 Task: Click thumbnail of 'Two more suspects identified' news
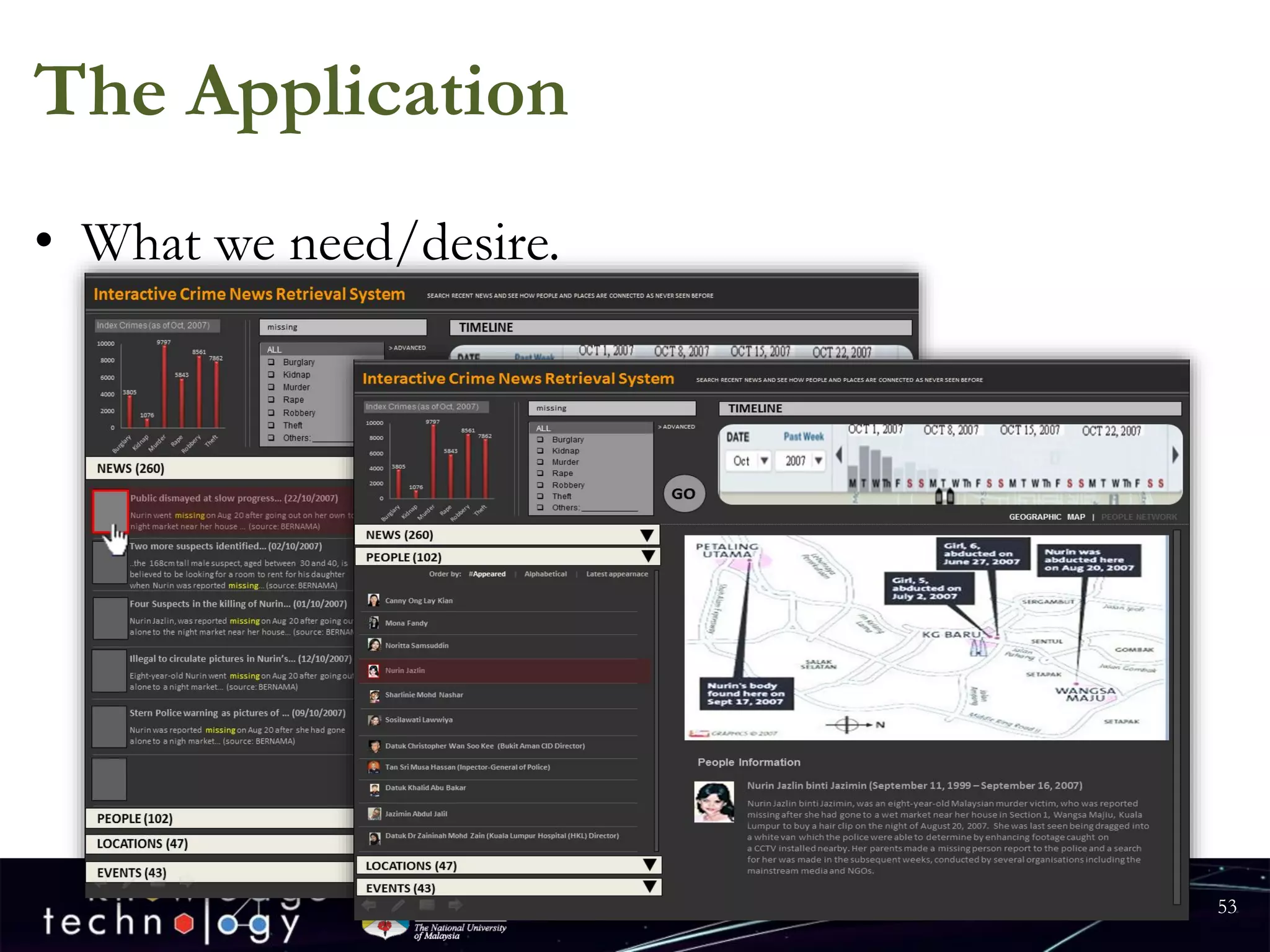109,562
